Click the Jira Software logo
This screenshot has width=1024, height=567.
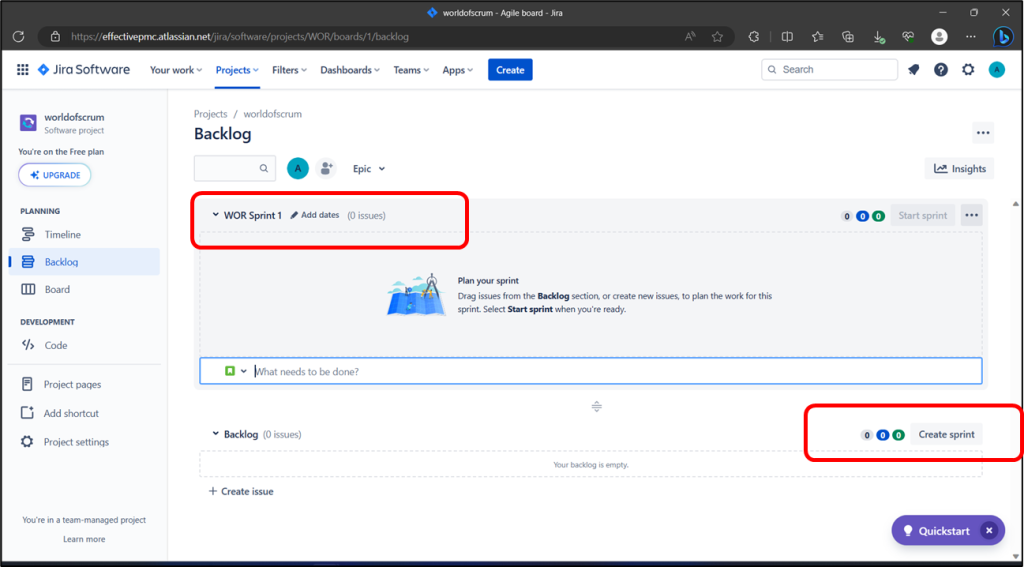(84, 70)
